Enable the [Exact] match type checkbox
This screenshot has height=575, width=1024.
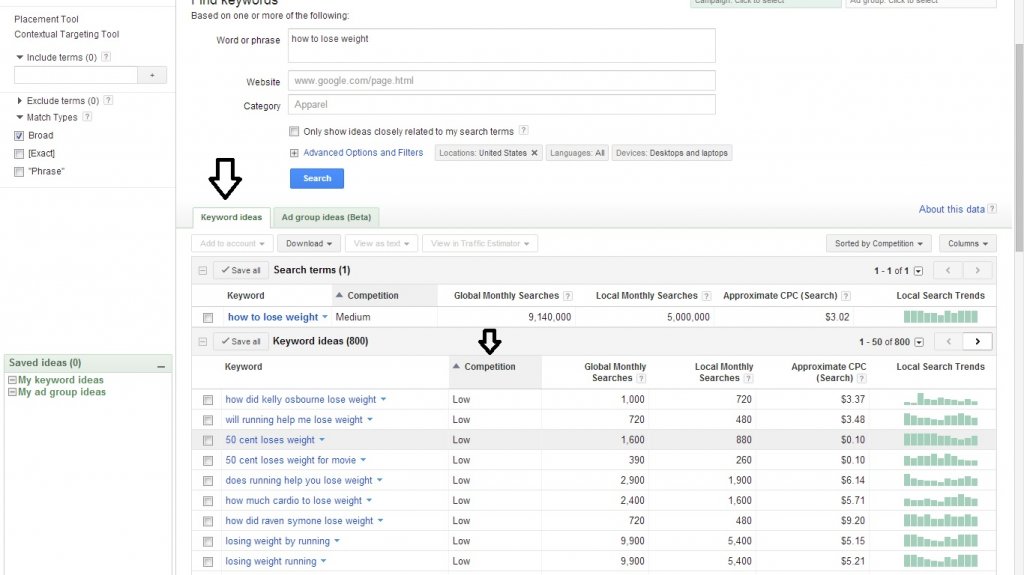click(19, 154)
